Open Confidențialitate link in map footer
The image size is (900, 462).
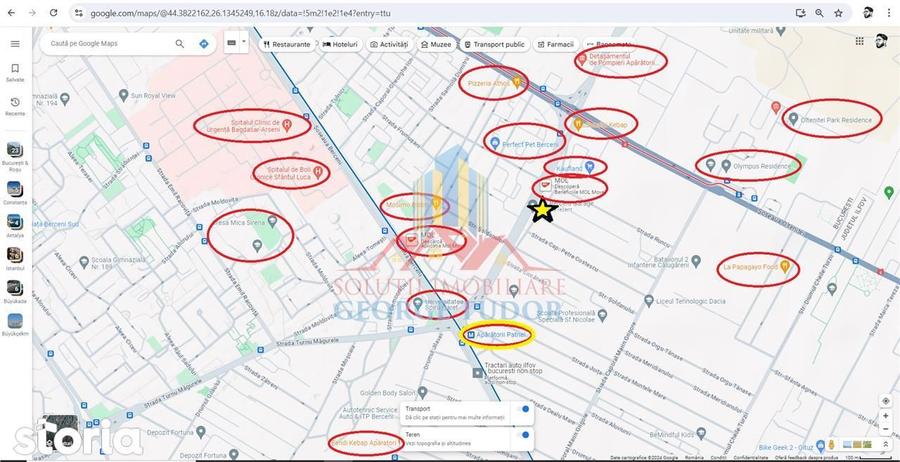pos(751,458)
